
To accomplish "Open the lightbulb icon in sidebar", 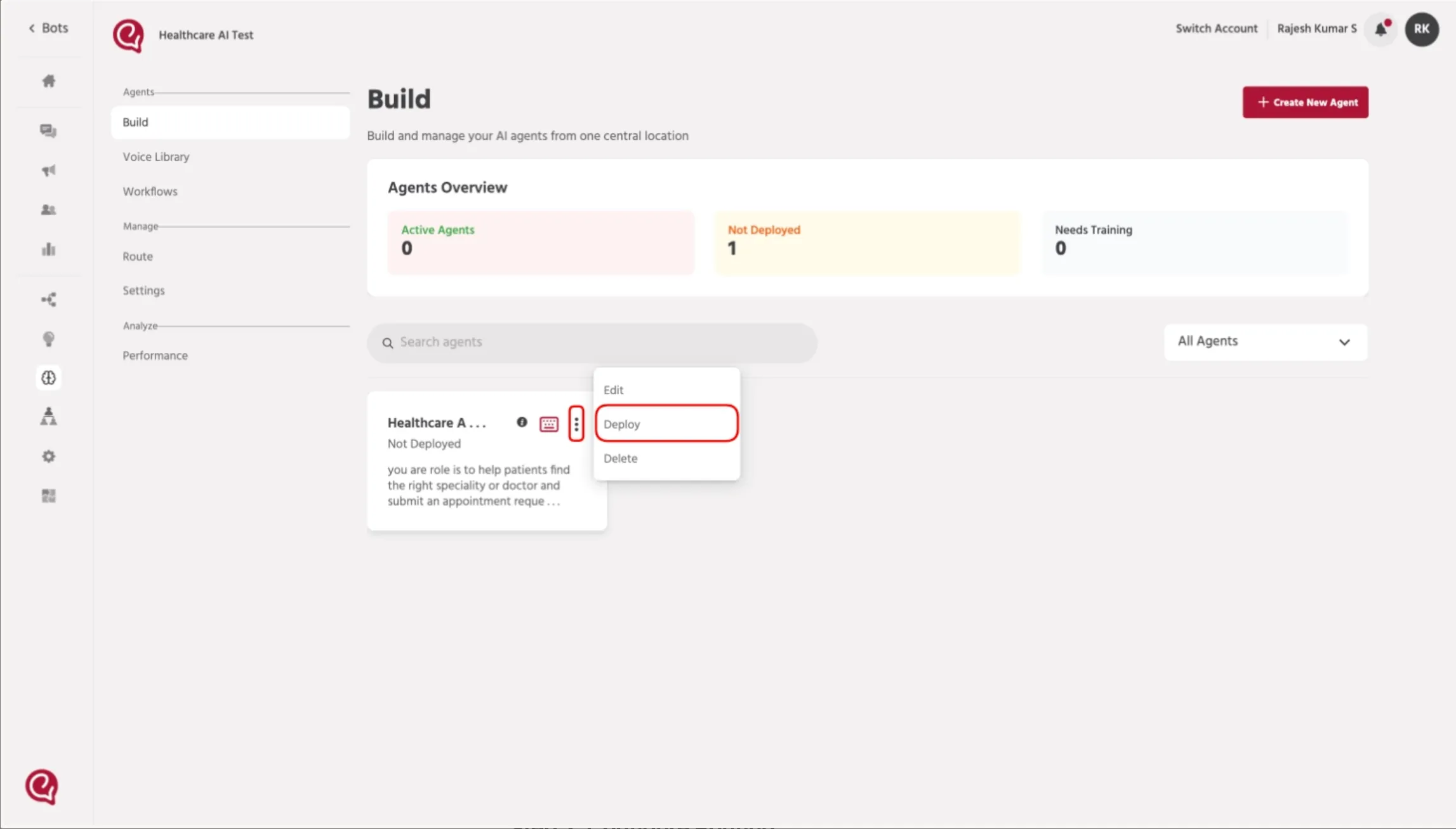I will pos(49,339).
